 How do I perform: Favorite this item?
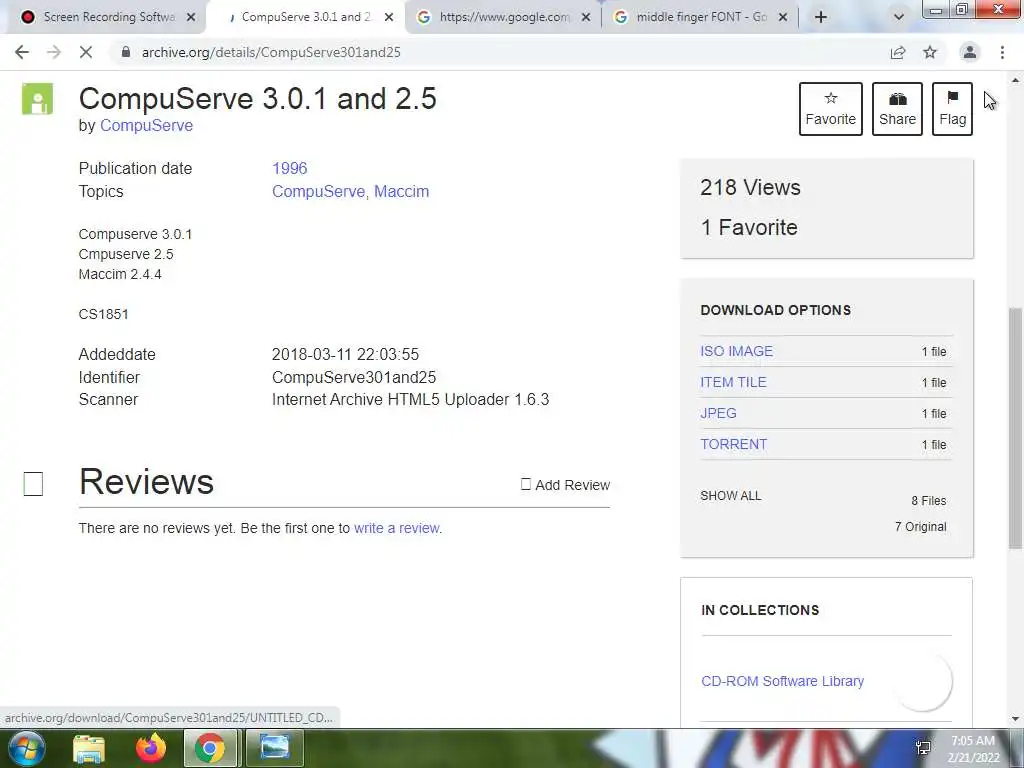pos(831,108)
